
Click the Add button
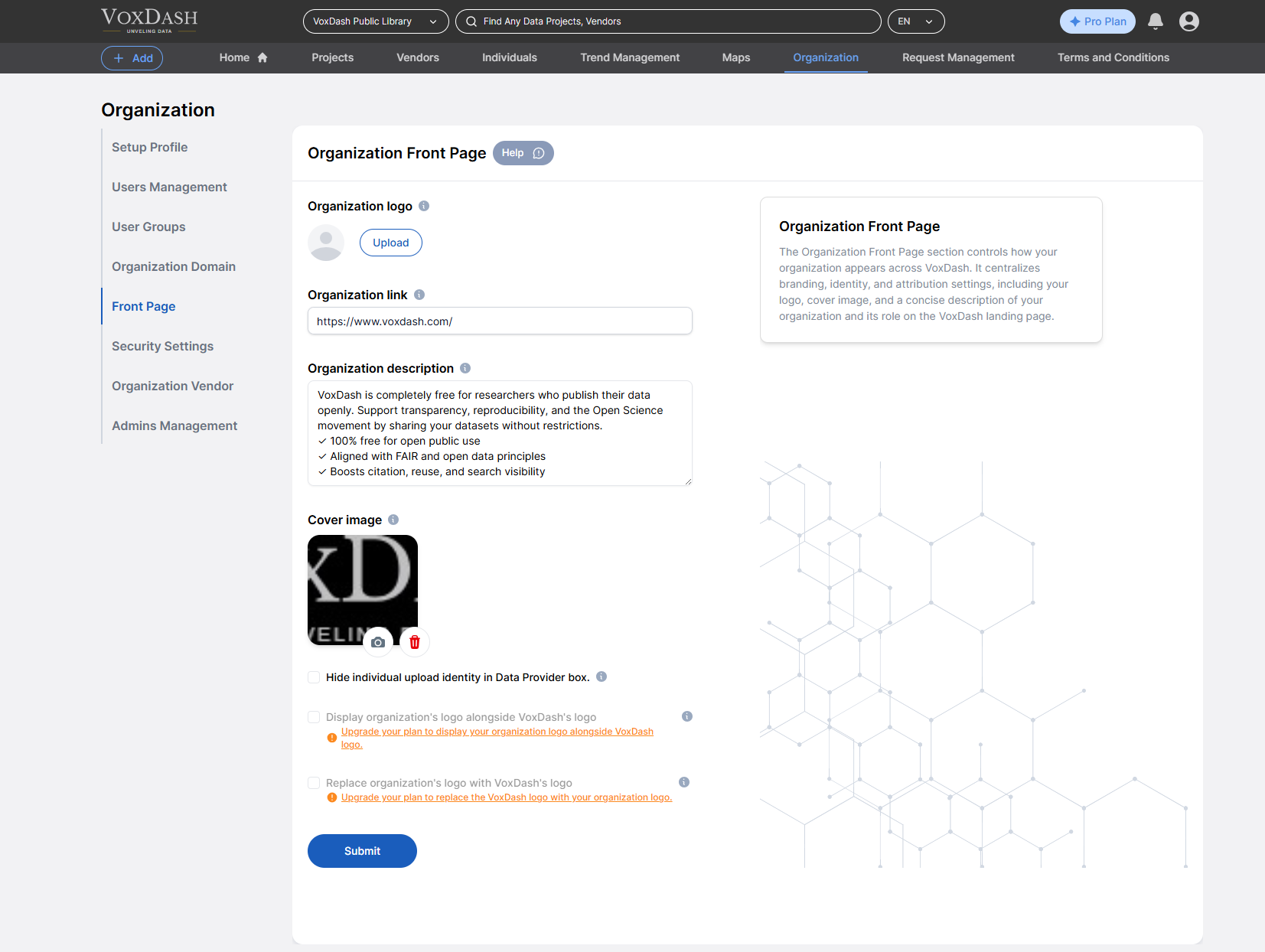pos(132,58)
